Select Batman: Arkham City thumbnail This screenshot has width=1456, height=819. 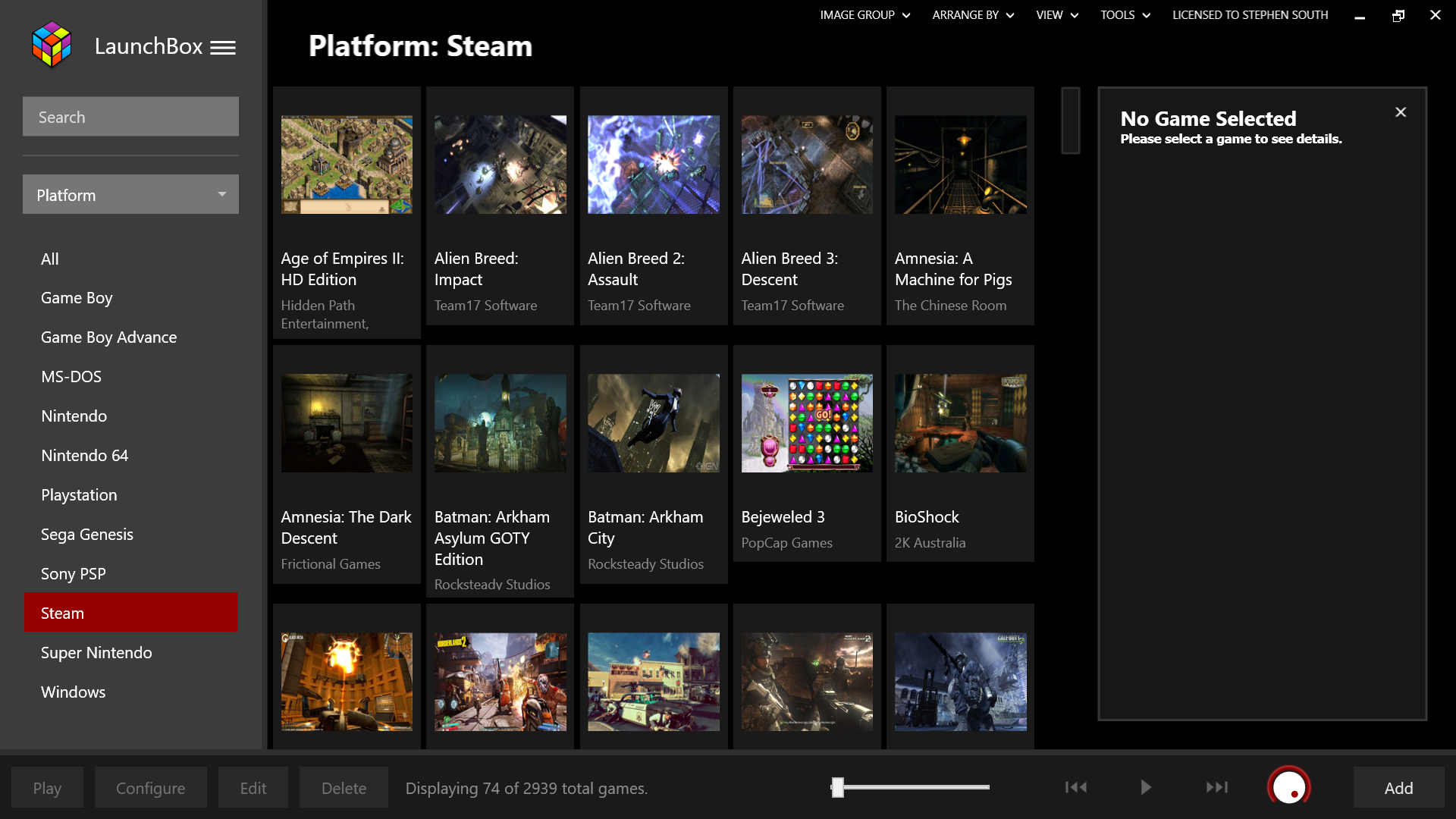654,423
